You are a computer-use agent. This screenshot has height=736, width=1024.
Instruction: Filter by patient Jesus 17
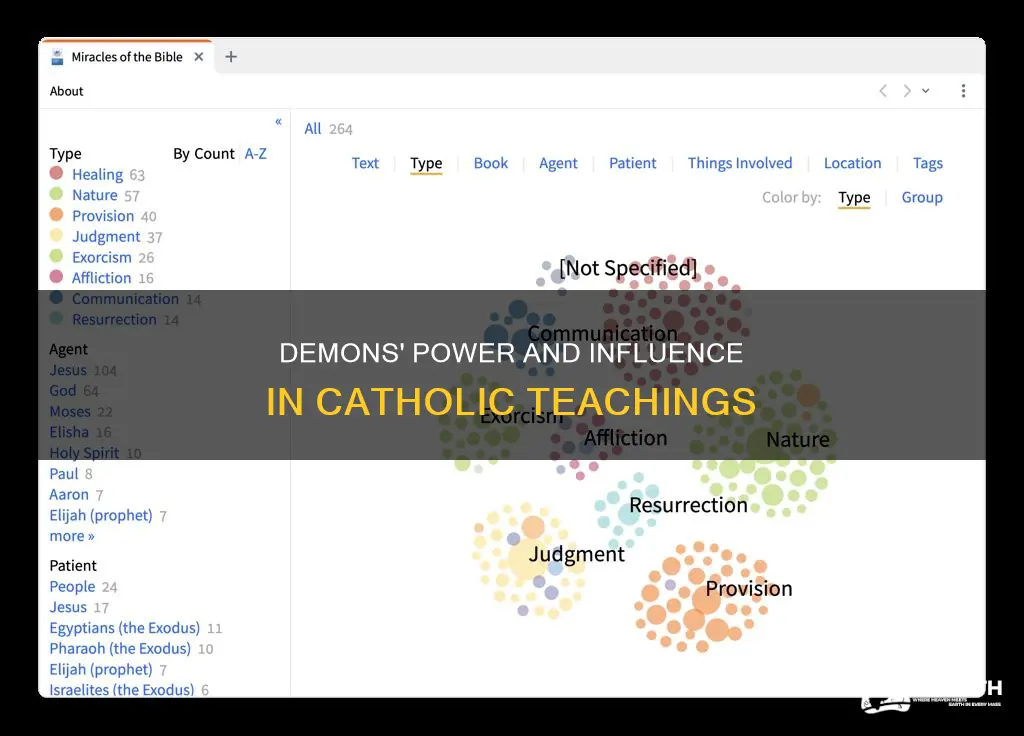tap(69, 607)
